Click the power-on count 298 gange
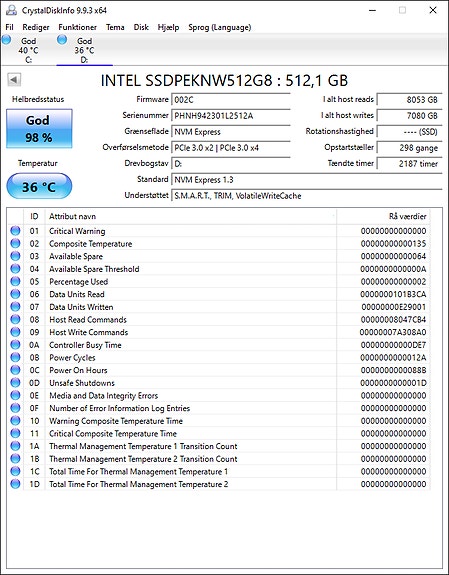The height and width of the screenshot is (575, 449). click(410, 148)
